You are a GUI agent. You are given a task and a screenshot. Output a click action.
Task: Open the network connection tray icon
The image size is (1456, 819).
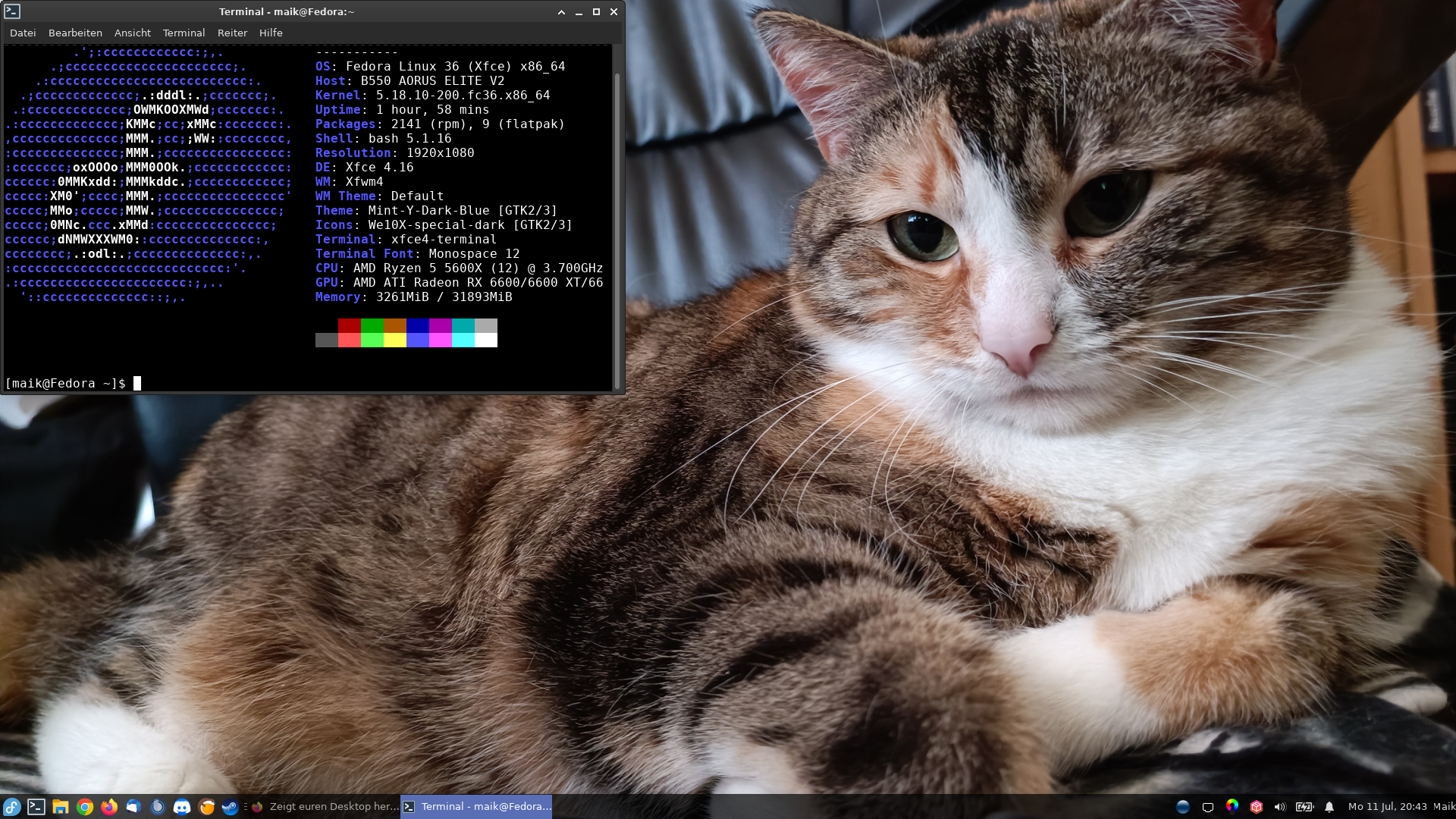[1208, 807]
